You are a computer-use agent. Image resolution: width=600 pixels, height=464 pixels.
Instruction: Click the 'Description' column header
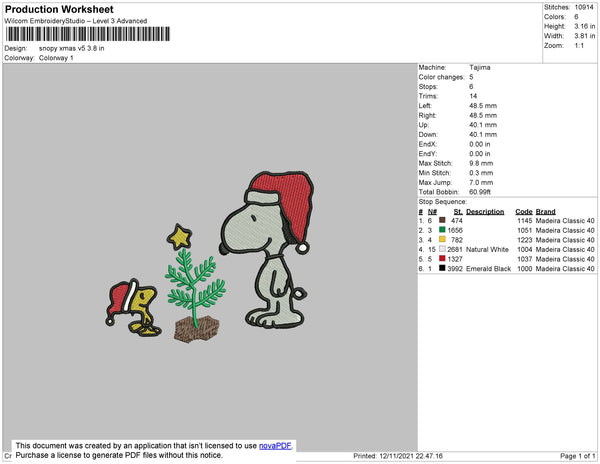(x=485, y=212)
